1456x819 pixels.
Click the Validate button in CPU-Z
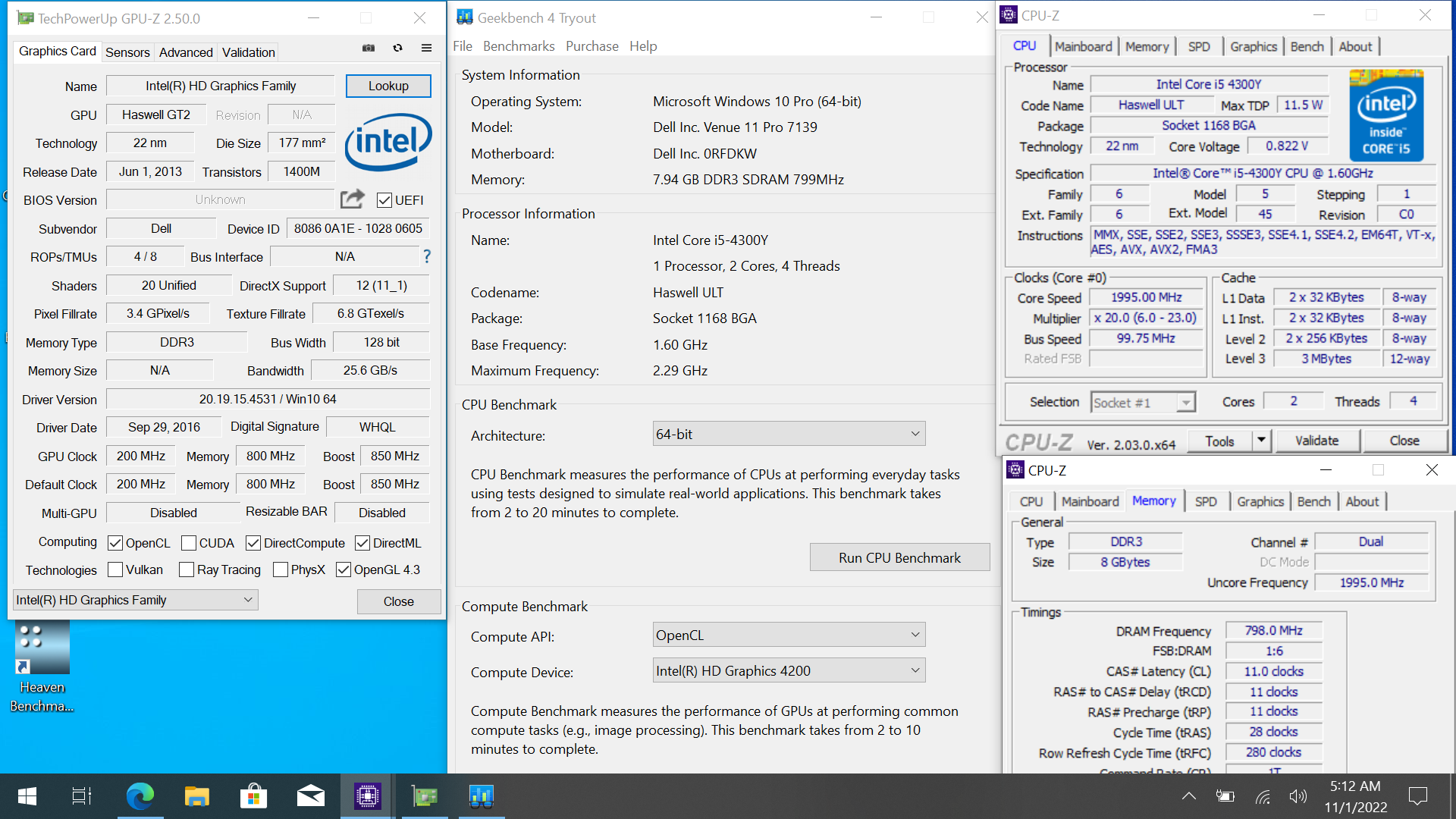click(x=1316, y=440)
